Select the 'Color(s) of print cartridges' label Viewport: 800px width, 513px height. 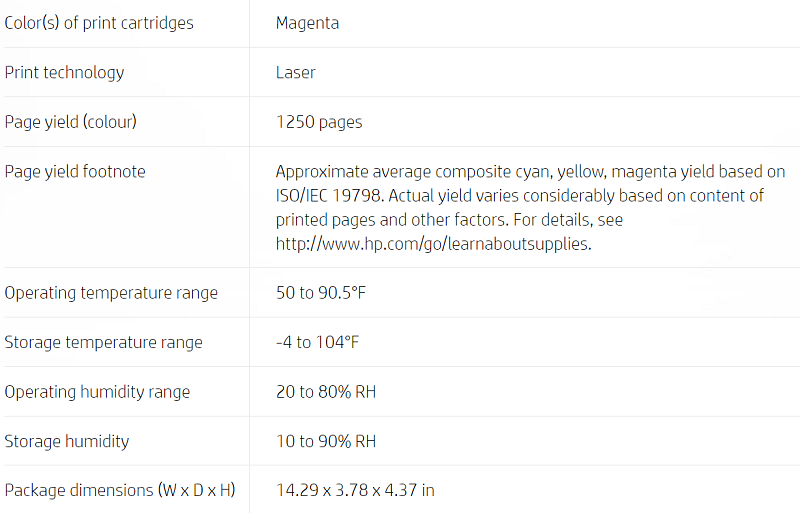(99, 23)
